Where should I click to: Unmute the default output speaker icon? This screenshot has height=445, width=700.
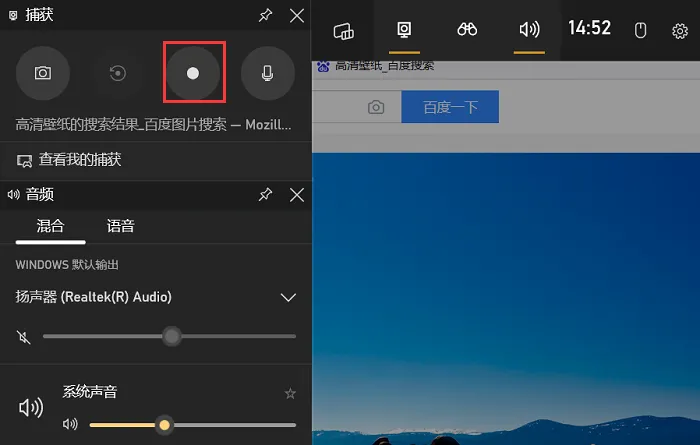coord(24,337)
